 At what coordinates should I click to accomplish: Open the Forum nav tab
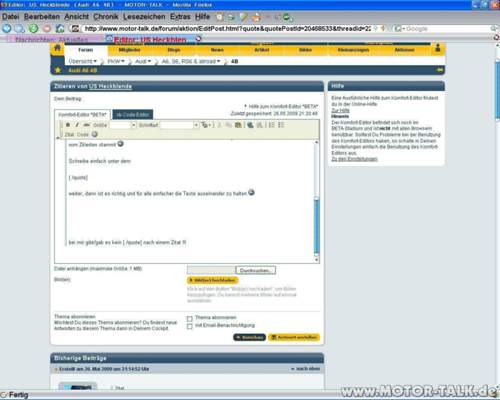86,50
